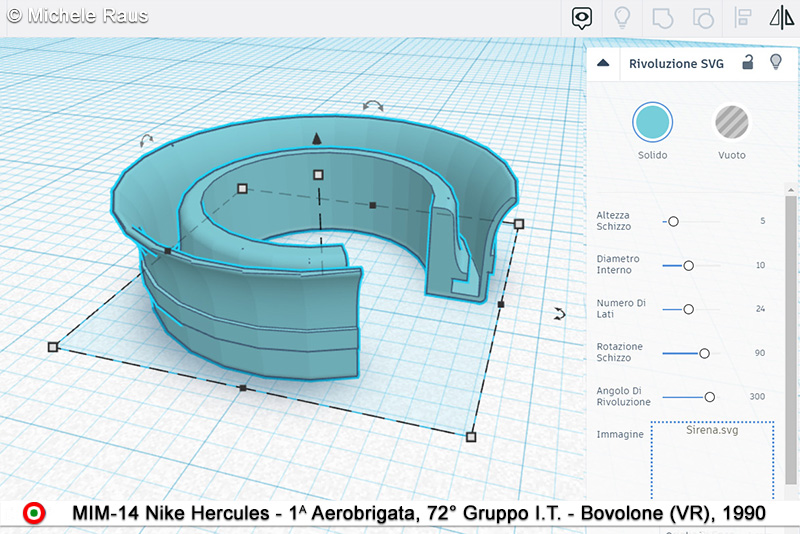The image size is (800, 534).
Task: Click the Altezza Schizzo value 5
Action: pyautogui.click(x=762, y=221)
